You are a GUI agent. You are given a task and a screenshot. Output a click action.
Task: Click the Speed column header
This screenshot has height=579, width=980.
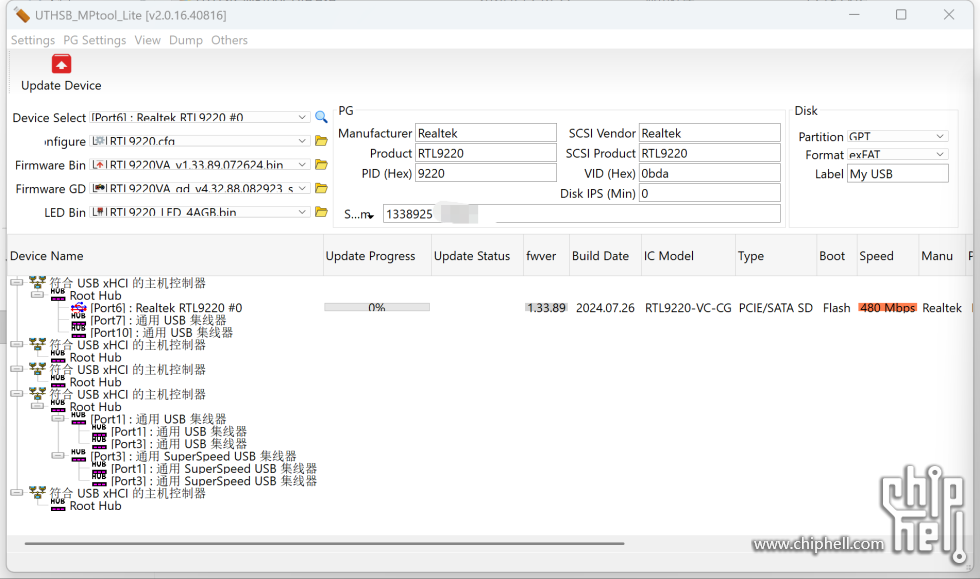click(888, 256)
